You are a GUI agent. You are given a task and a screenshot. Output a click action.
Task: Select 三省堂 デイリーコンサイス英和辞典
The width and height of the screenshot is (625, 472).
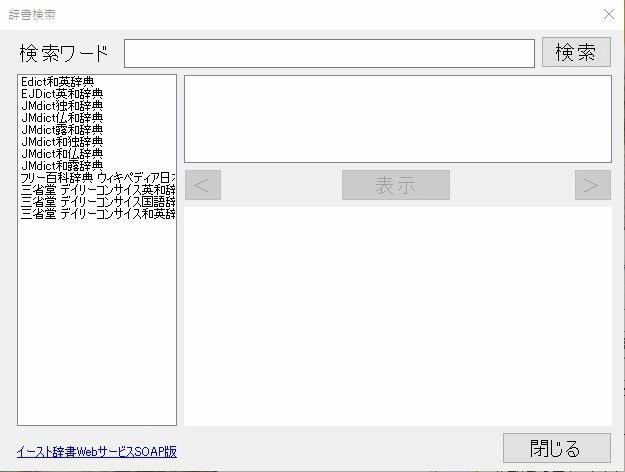click(x=98, y=189)
